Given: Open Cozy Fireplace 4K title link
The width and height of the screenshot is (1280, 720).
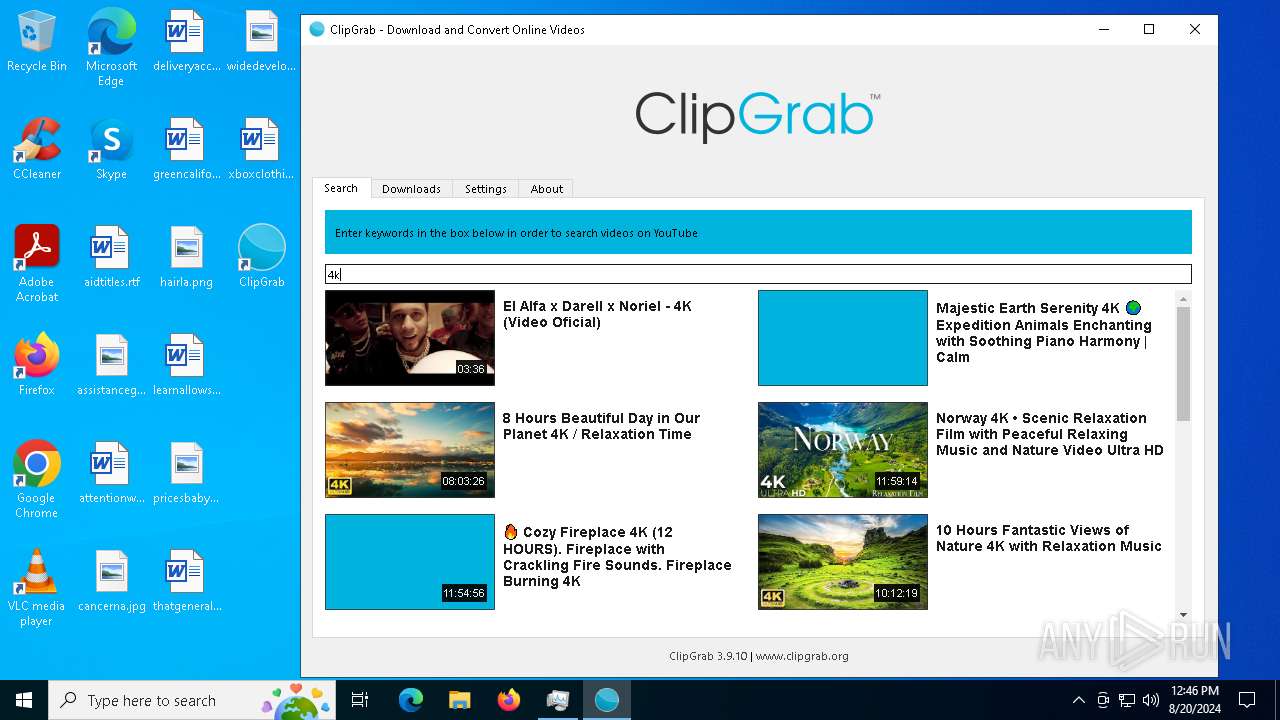Looking at the screenshot, I should (x=617, y=557).
